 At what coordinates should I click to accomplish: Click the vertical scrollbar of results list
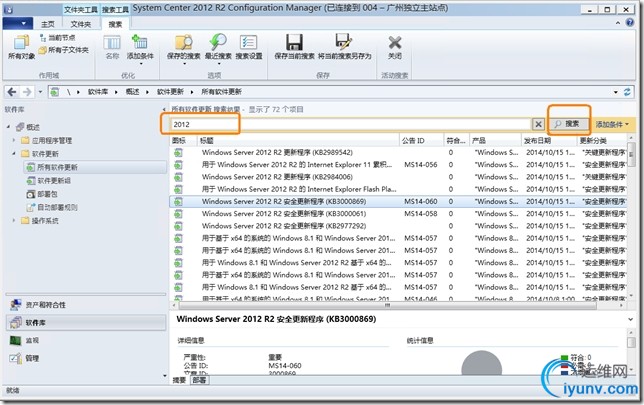[631, 154]
